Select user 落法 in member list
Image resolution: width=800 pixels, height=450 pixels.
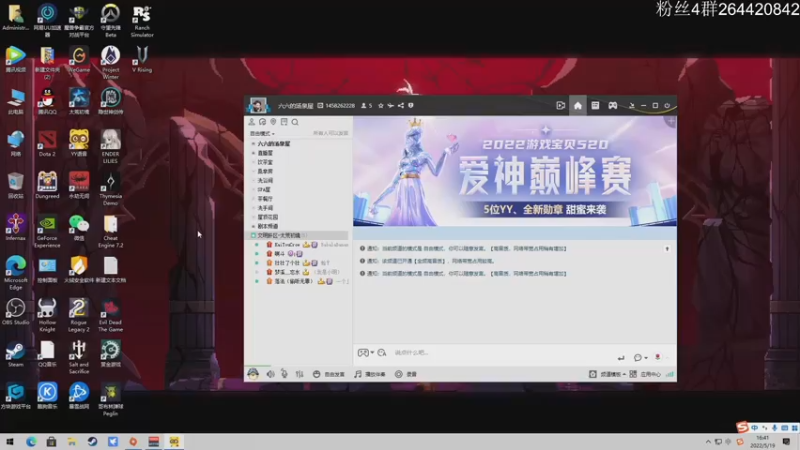293,282
